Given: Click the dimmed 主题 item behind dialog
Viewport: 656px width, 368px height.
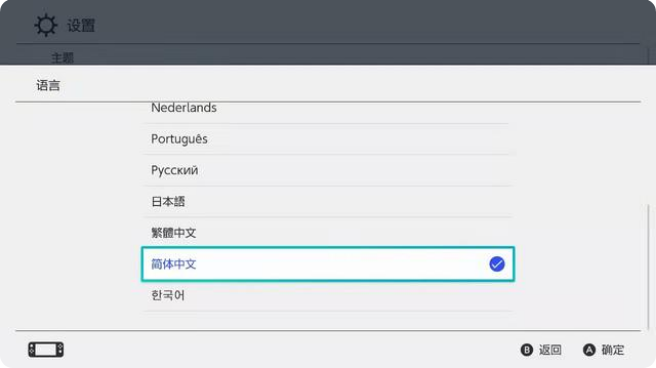Looking at the screenshot, I should pyautogui.click(x=62, y=58).
